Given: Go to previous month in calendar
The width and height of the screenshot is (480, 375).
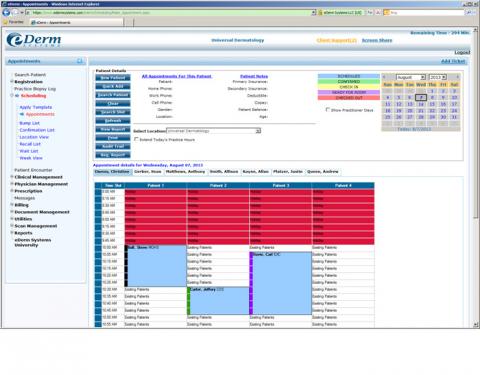Looking at the screenshot, I should point(384,77).
